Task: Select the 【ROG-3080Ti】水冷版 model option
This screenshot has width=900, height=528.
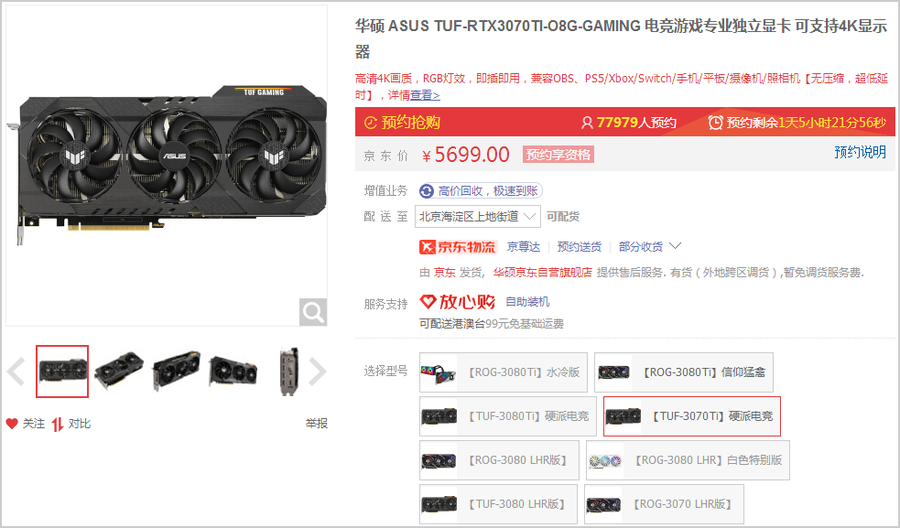Action: 503,372
